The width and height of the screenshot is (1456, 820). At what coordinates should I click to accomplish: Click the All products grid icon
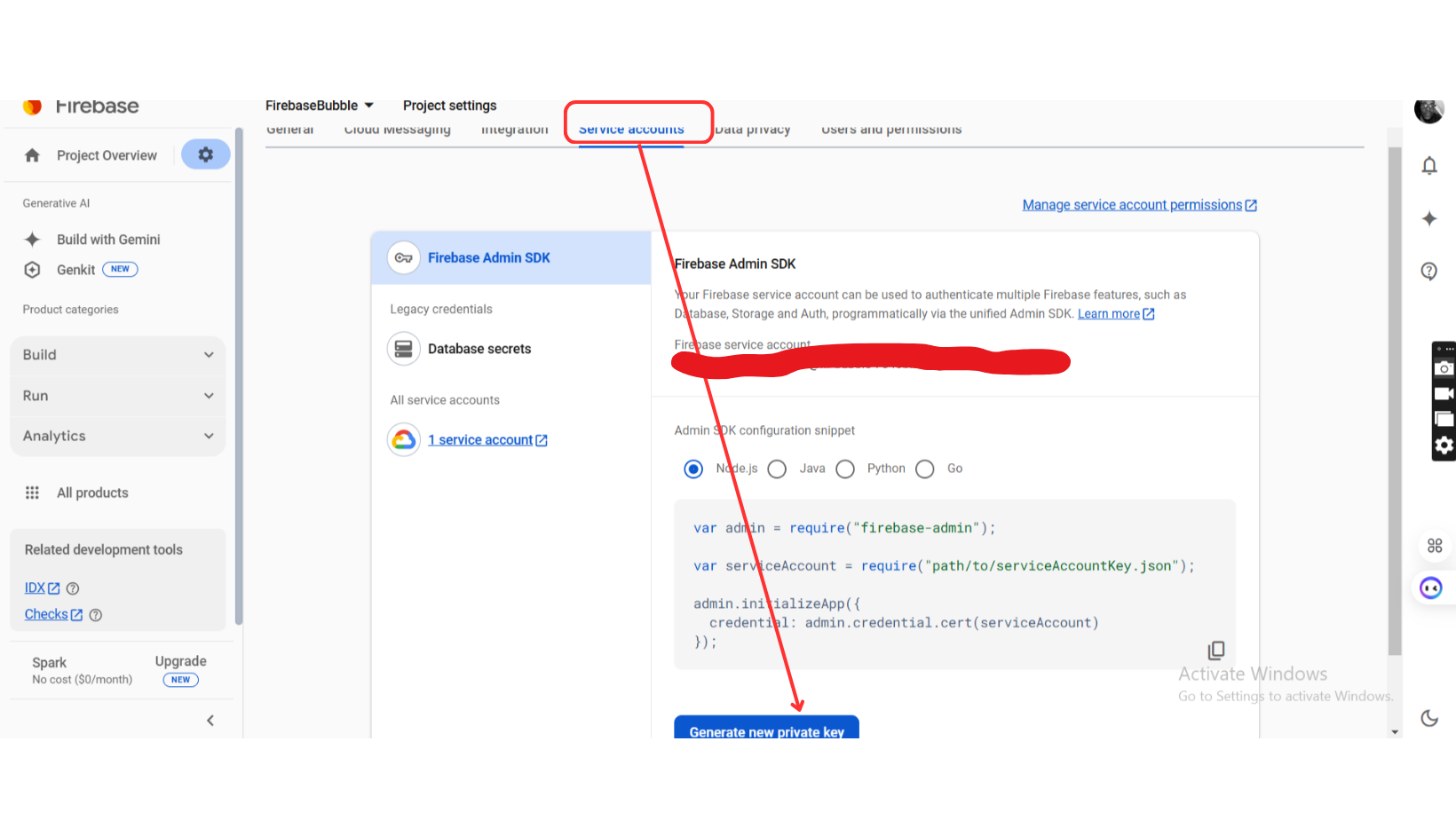[x=33, y=493]
